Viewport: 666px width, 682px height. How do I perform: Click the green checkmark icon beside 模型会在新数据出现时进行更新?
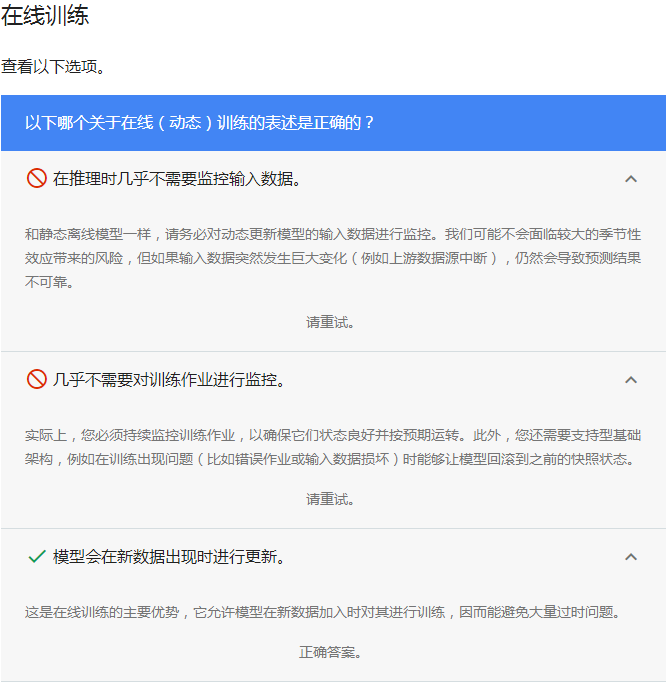[37, 557]
